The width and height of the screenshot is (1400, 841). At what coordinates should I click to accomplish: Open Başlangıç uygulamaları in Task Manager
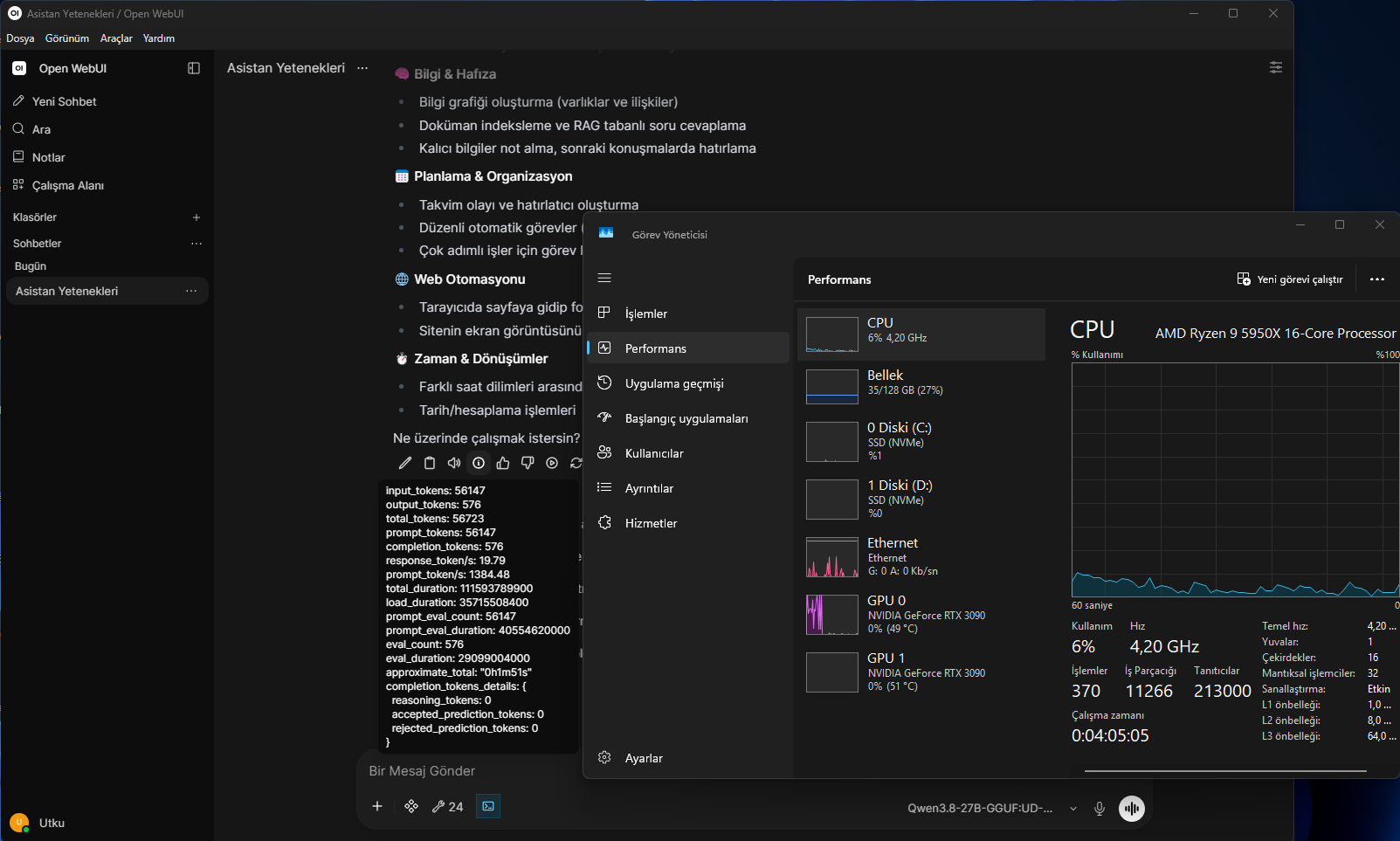click(688, 418)
